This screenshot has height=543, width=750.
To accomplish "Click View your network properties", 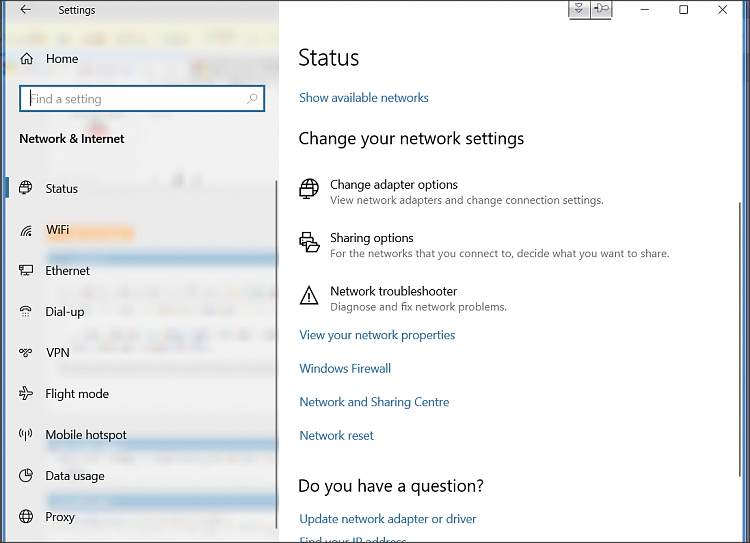I will pyautogui.click(x=377, y=335).
